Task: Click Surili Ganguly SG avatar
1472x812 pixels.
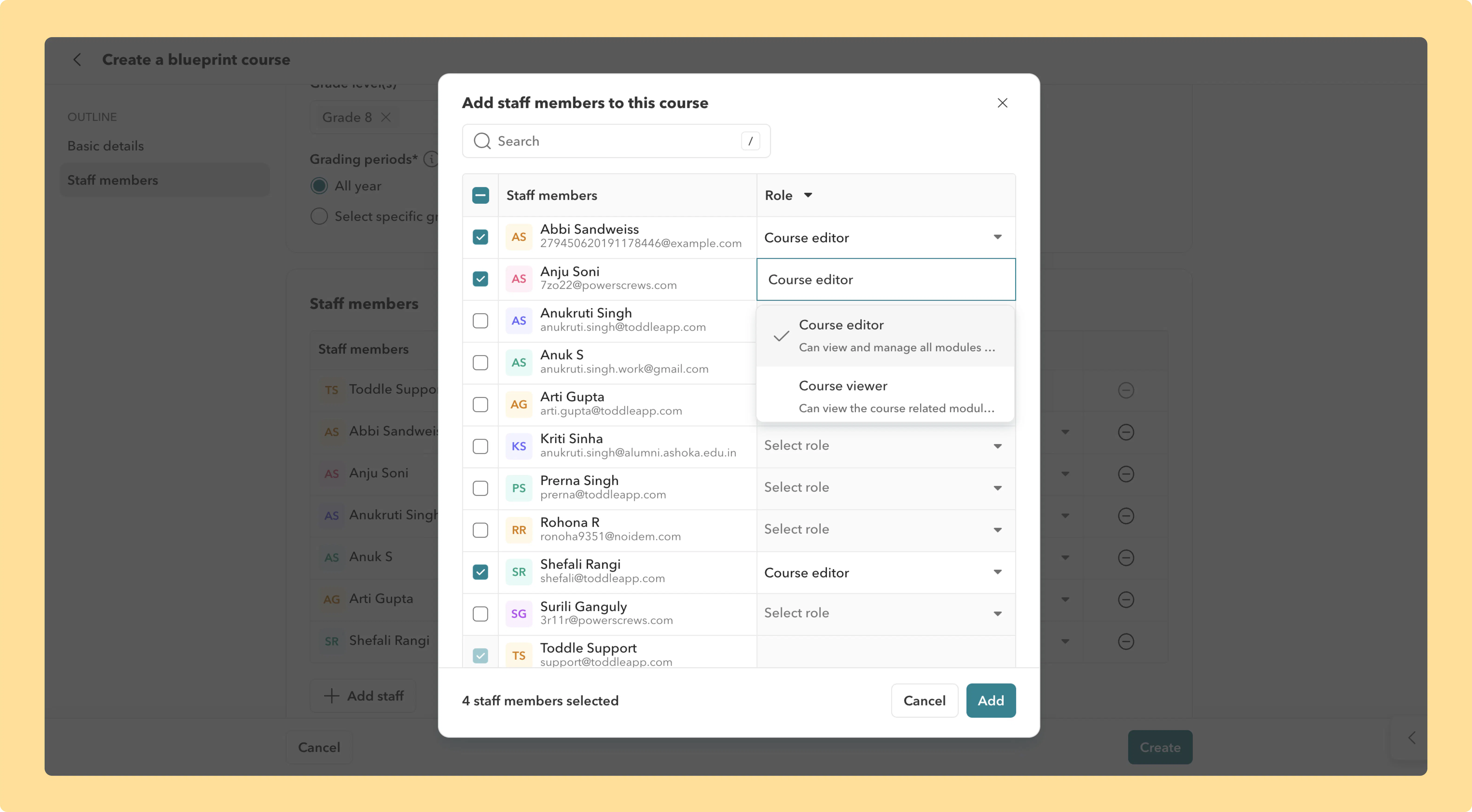Action: [518, 614]
